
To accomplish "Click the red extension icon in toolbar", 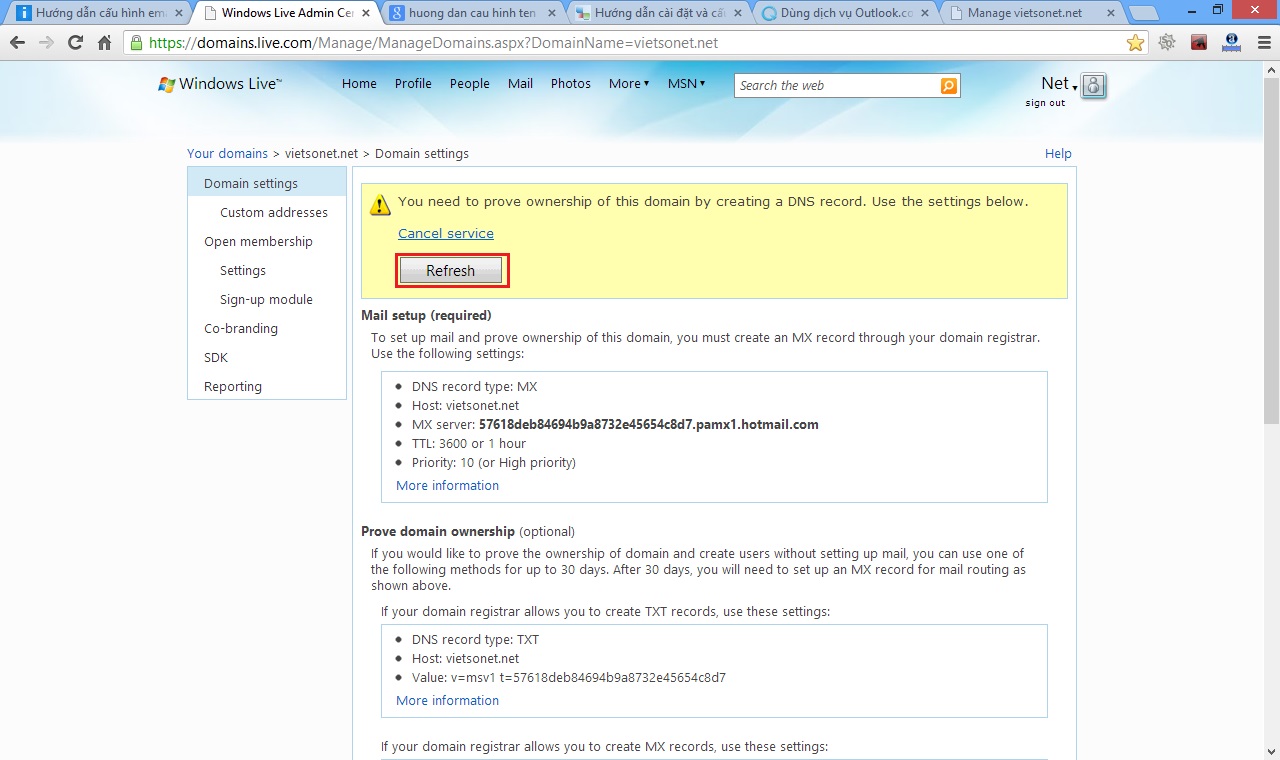I will coord(1200,43).
